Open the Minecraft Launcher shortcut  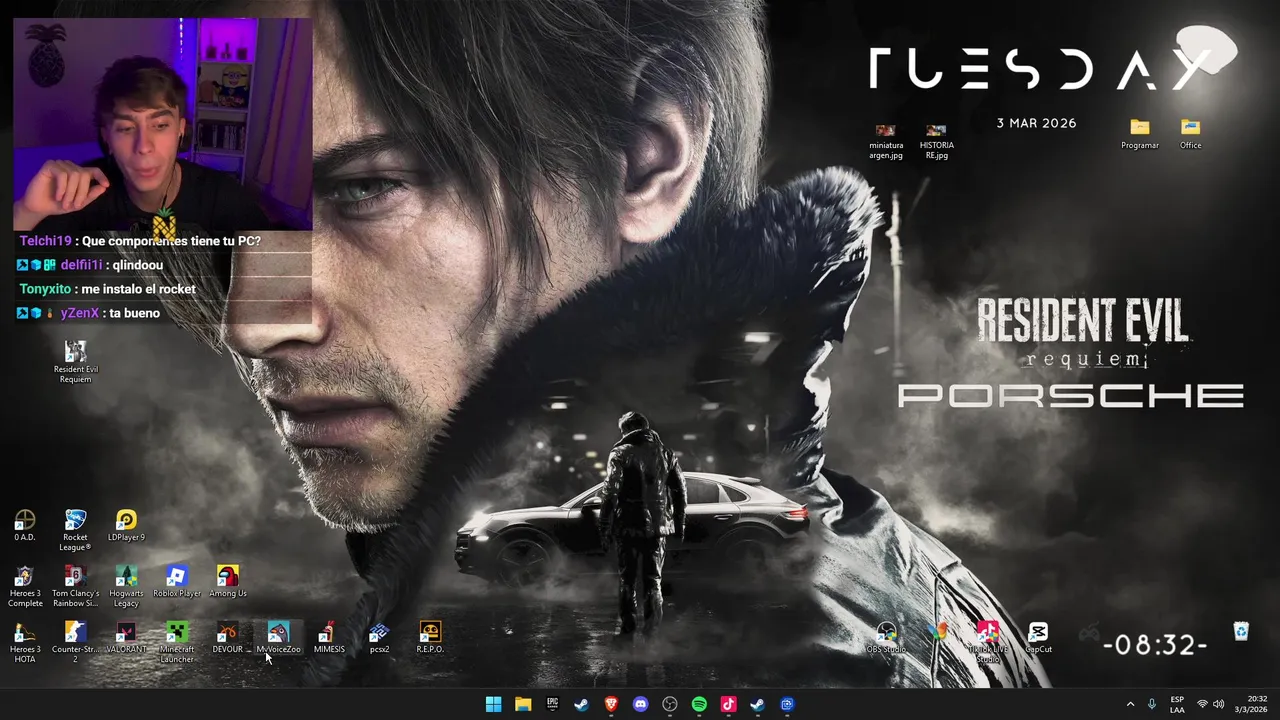177,643
